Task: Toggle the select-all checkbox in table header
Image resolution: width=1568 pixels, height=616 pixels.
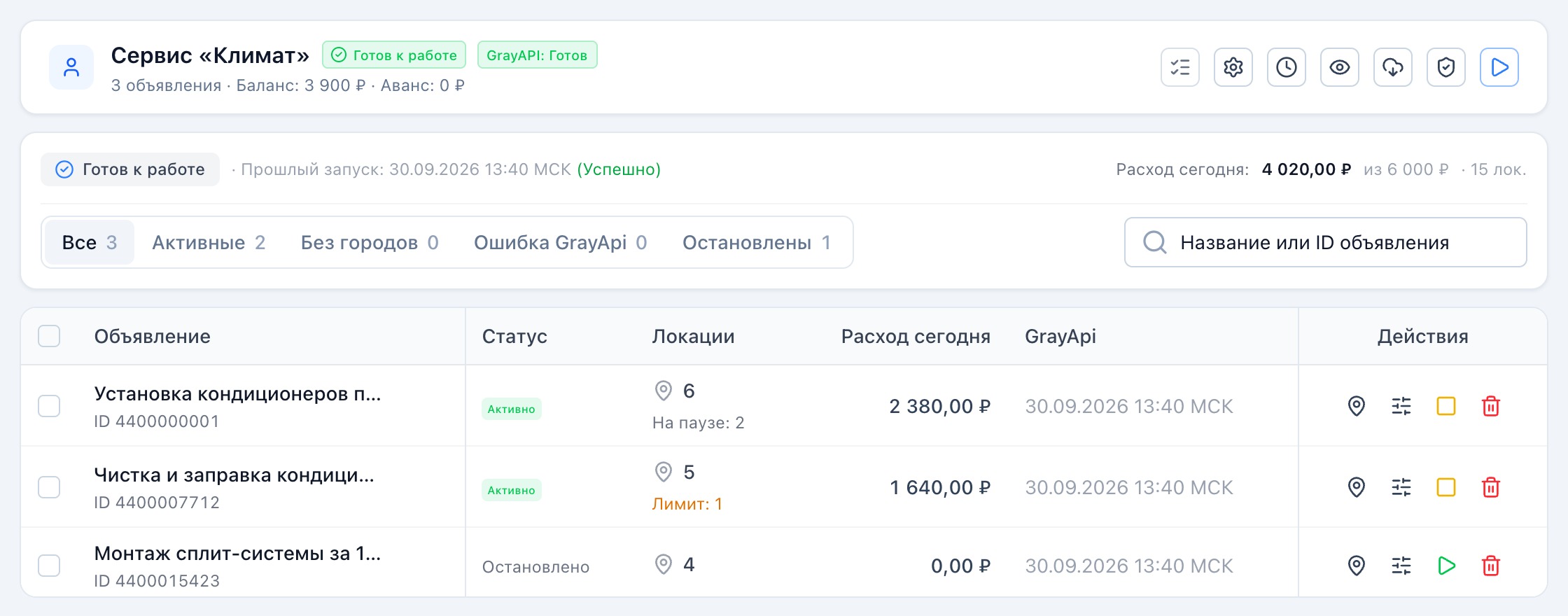Action: (49, 336)
